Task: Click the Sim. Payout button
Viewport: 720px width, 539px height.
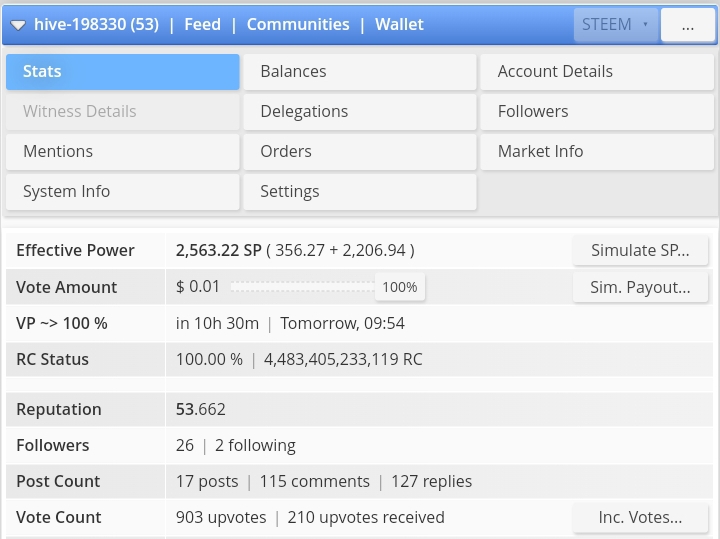Action: coord(640,287)
